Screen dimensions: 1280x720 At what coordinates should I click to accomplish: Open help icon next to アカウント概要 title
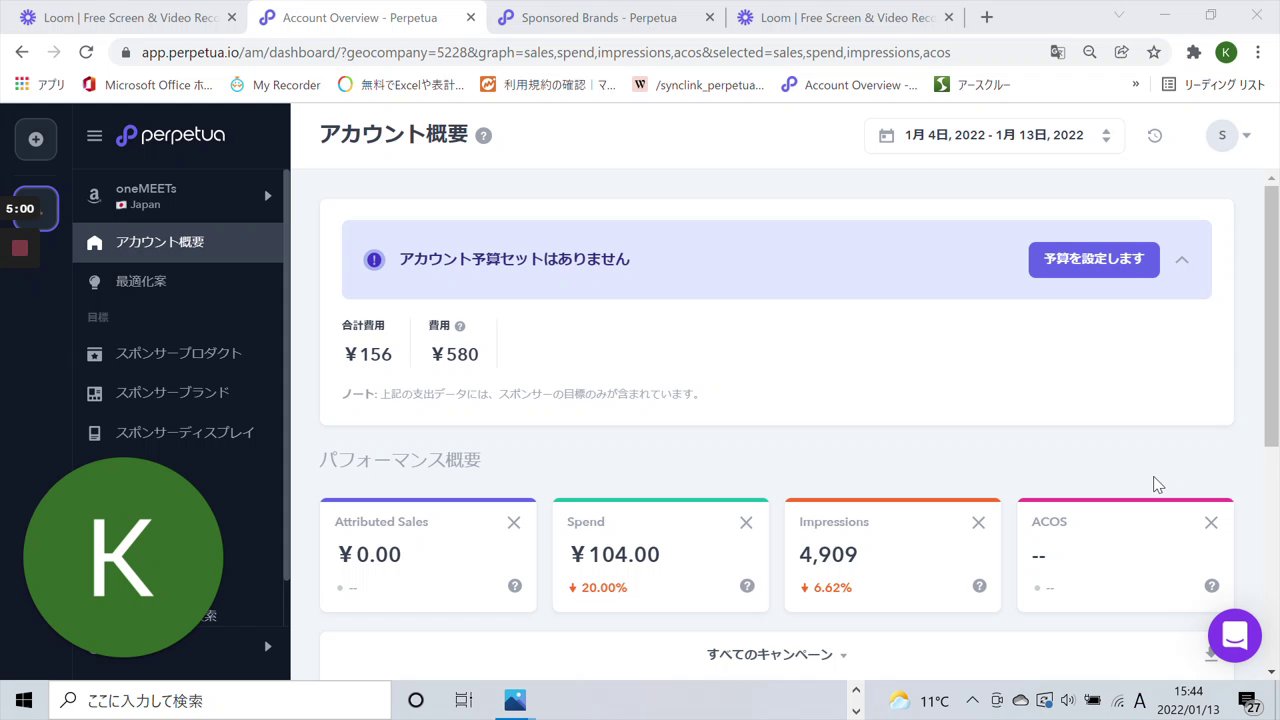(483, 136)
